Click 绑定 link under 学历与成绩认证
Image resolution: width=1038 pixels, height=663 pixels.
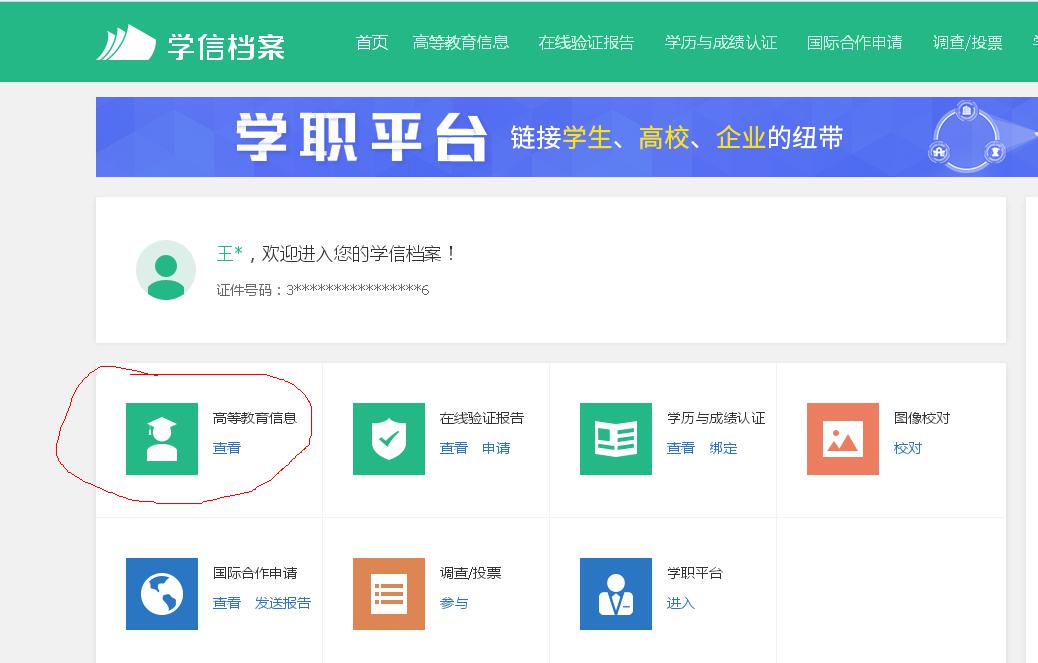[723, 448]
